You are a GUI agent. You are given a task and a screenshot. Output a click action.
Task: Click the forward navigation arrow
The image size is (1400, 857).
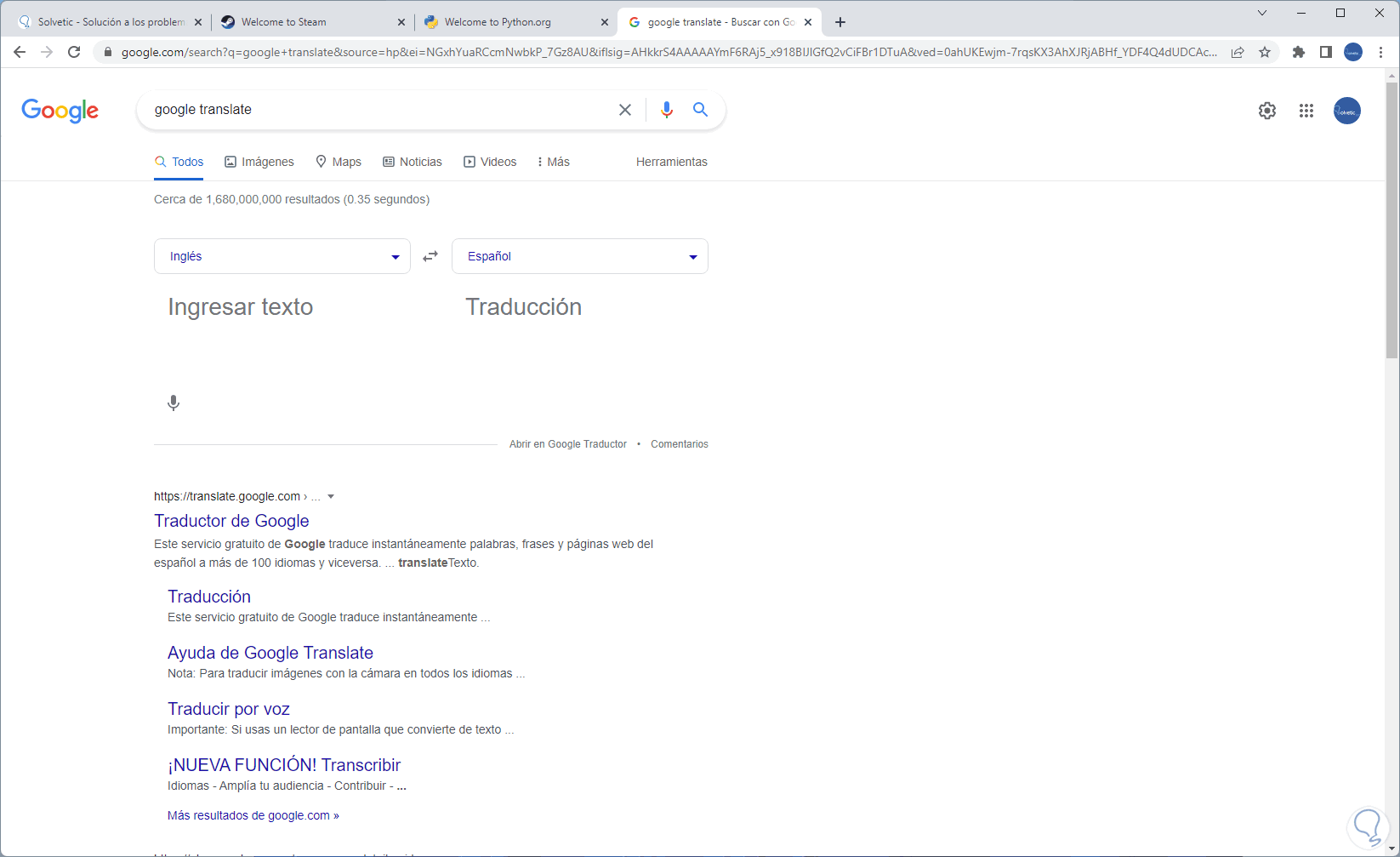pos(47,52)
